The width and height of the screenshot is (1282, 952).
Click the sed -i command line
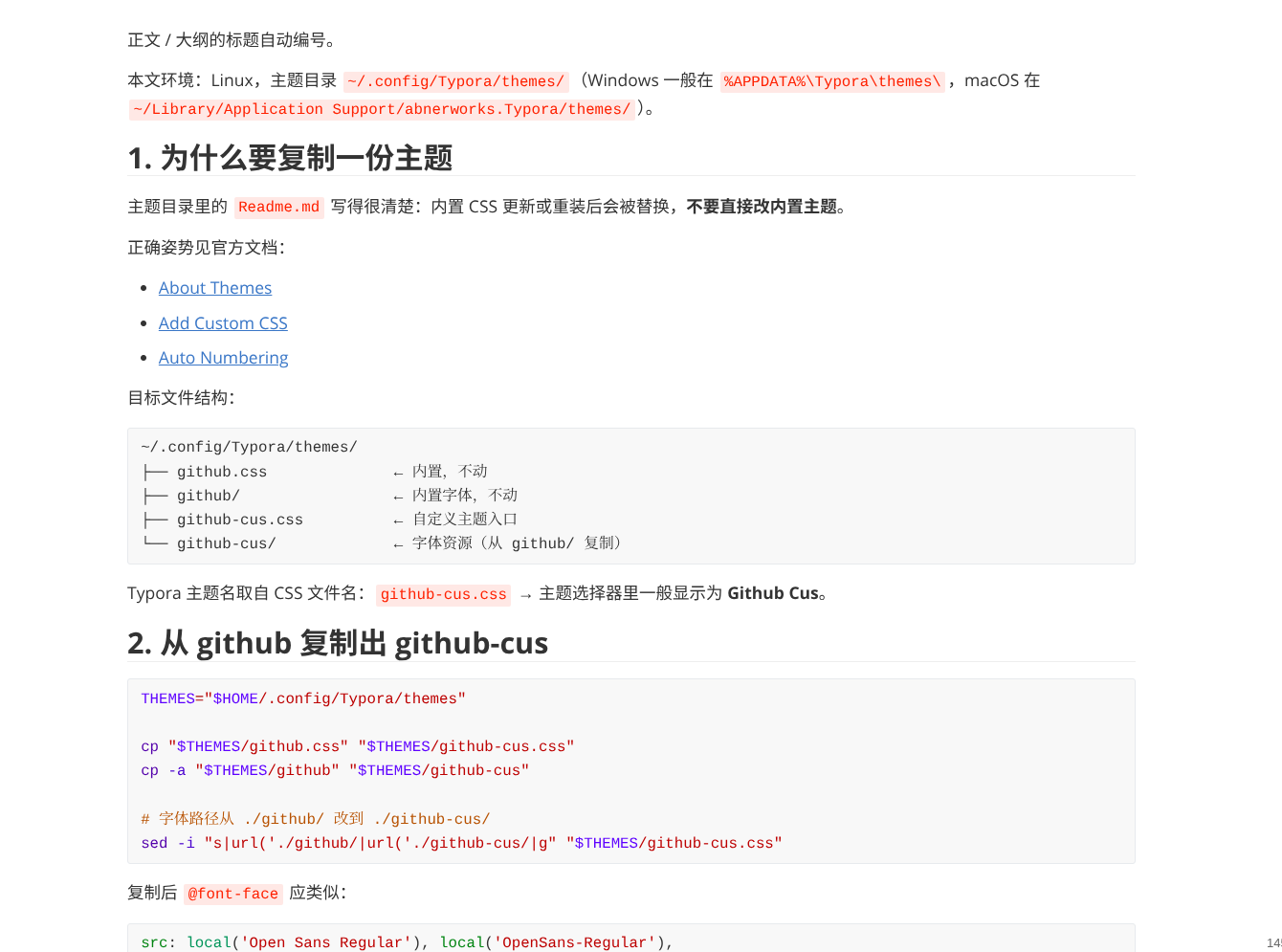(x=461, y=843)
